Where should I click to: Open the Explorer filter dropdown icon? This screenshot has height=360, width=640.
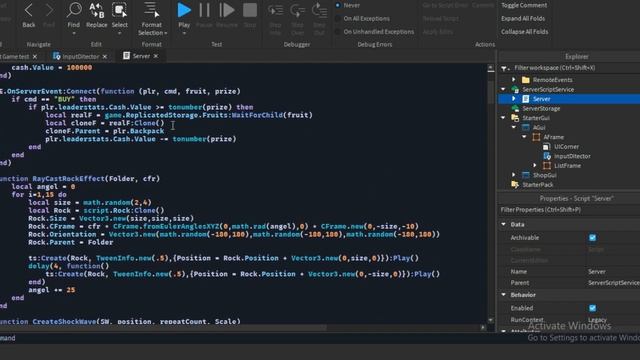pyautogui.click(x=504, y=68)
